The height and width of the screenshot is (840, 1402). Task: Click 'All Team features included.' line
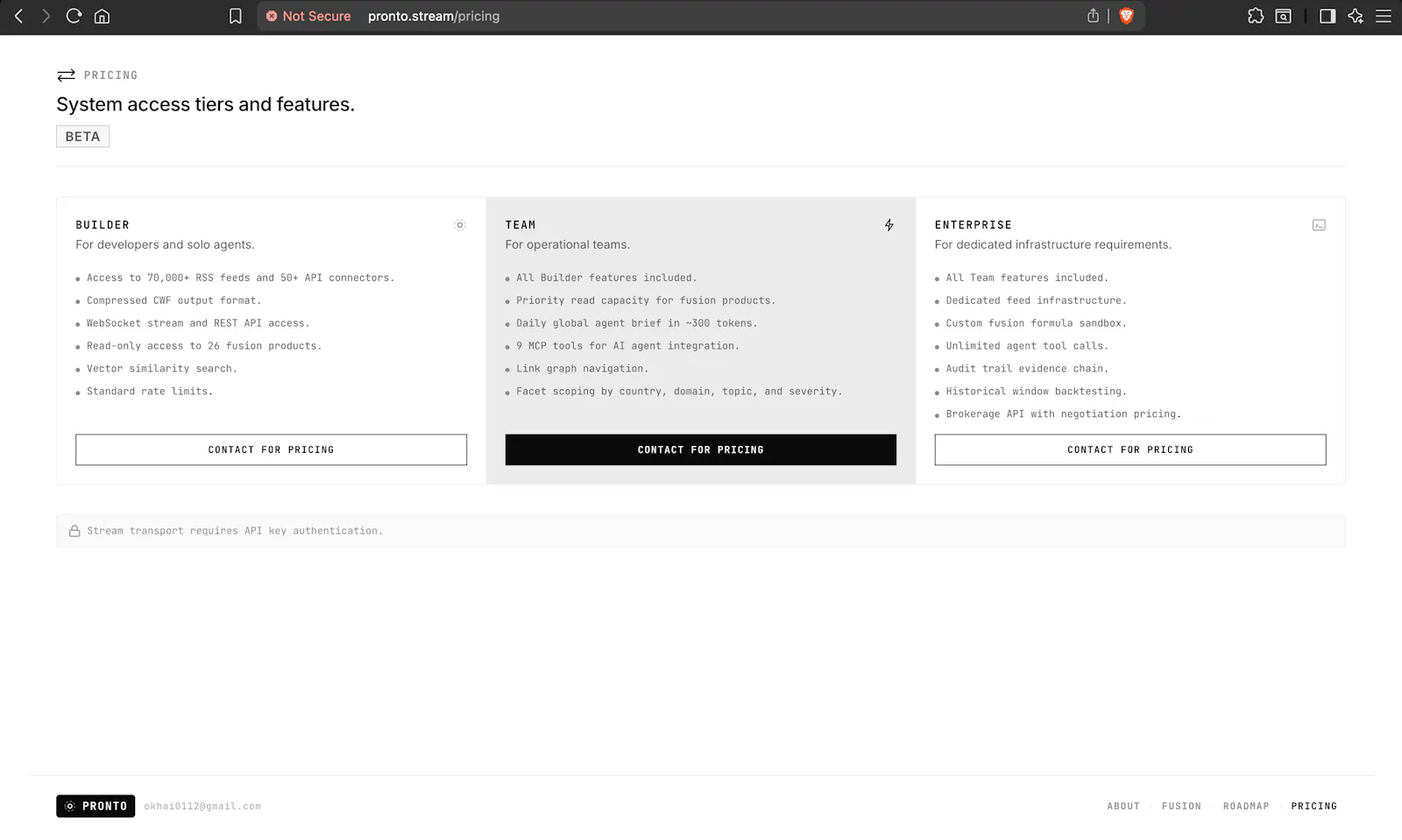point(1027,278)
